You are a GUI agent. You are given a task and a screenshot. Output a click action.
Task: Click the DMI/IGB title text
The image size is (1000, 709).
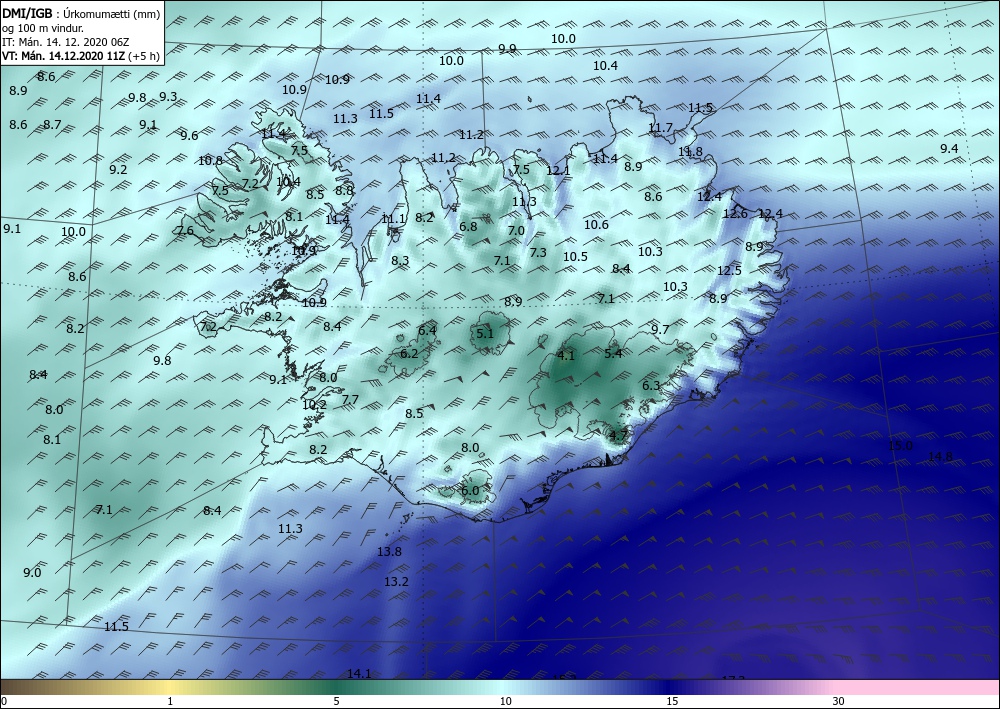[x=27, y=12]
